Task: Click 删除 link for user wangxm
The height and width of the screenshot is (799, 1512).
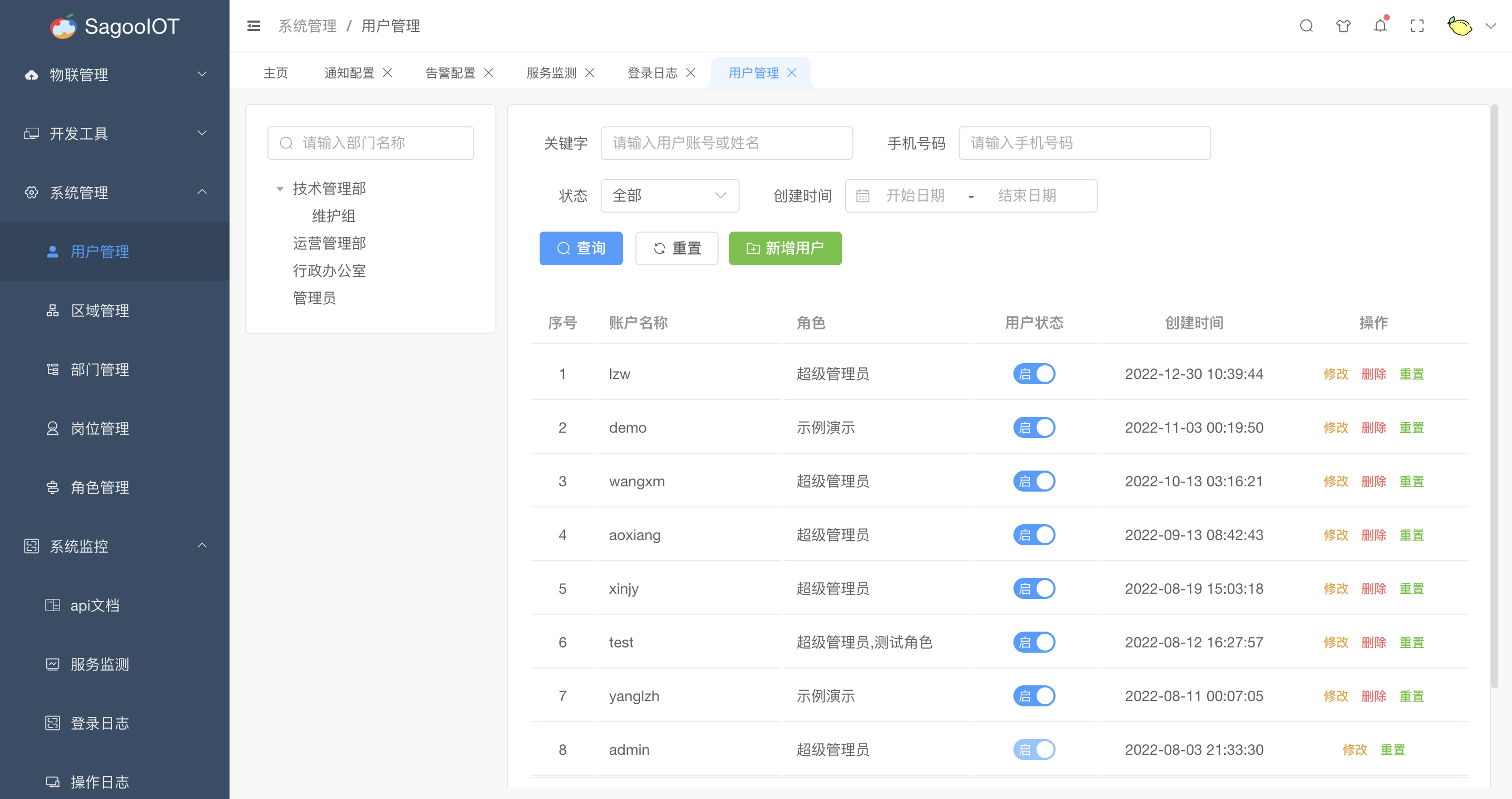Action: tap(1374, 481)
